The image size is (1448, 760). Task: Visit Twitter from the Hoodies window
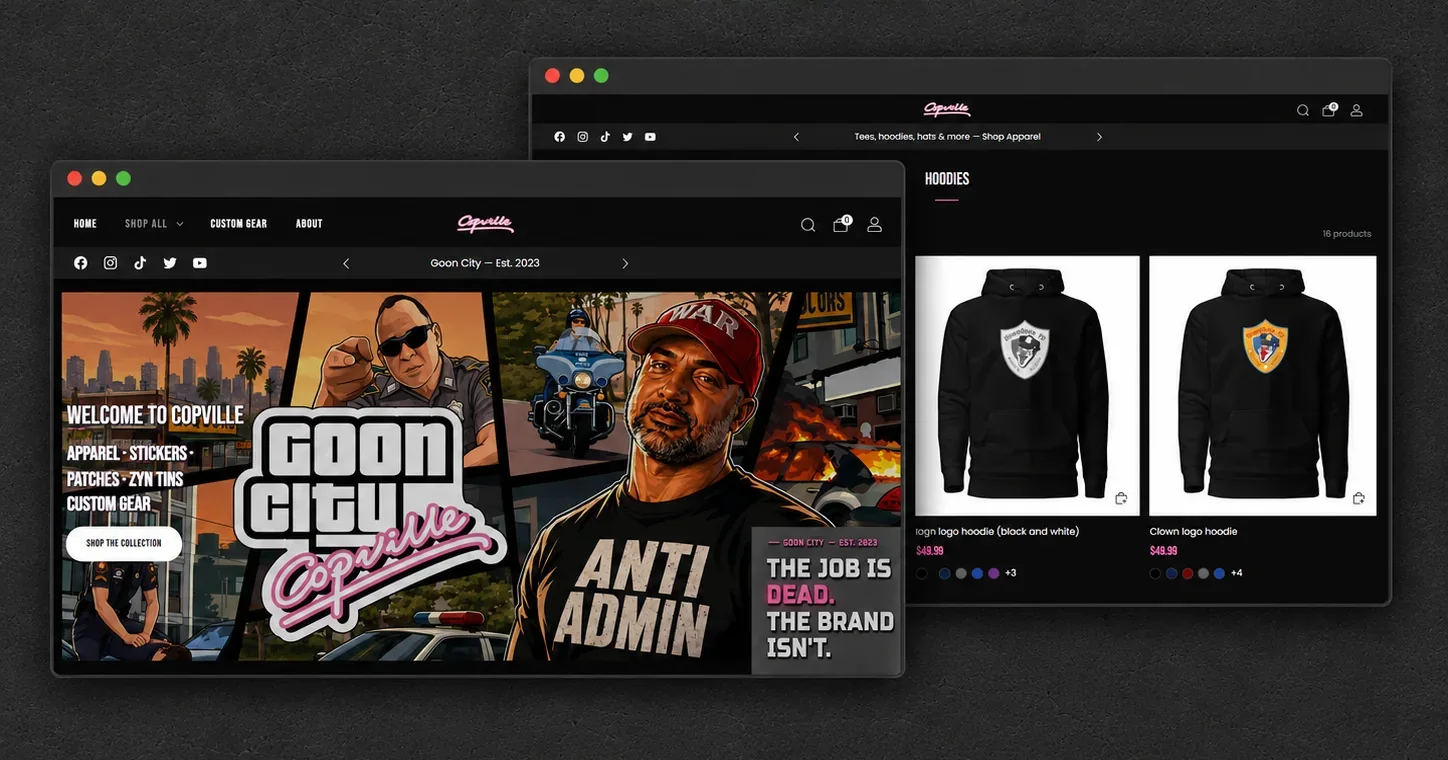(x=628, y=137)
